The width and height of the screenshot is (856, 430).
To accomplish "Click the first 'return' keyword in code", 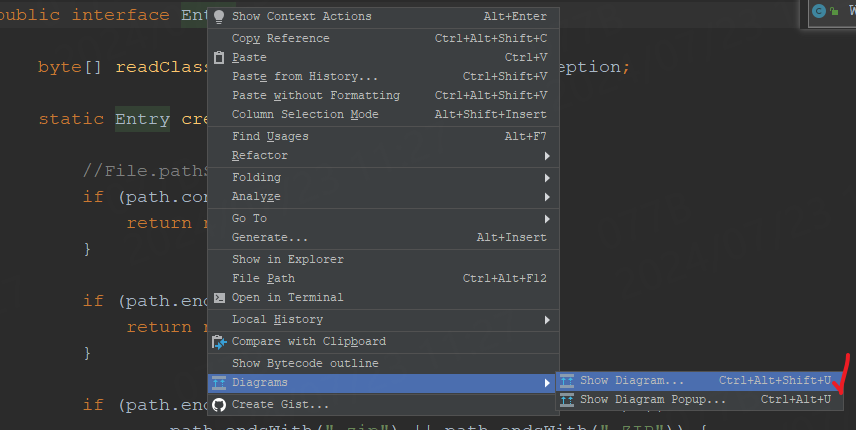I will click(x=159, y=223).
